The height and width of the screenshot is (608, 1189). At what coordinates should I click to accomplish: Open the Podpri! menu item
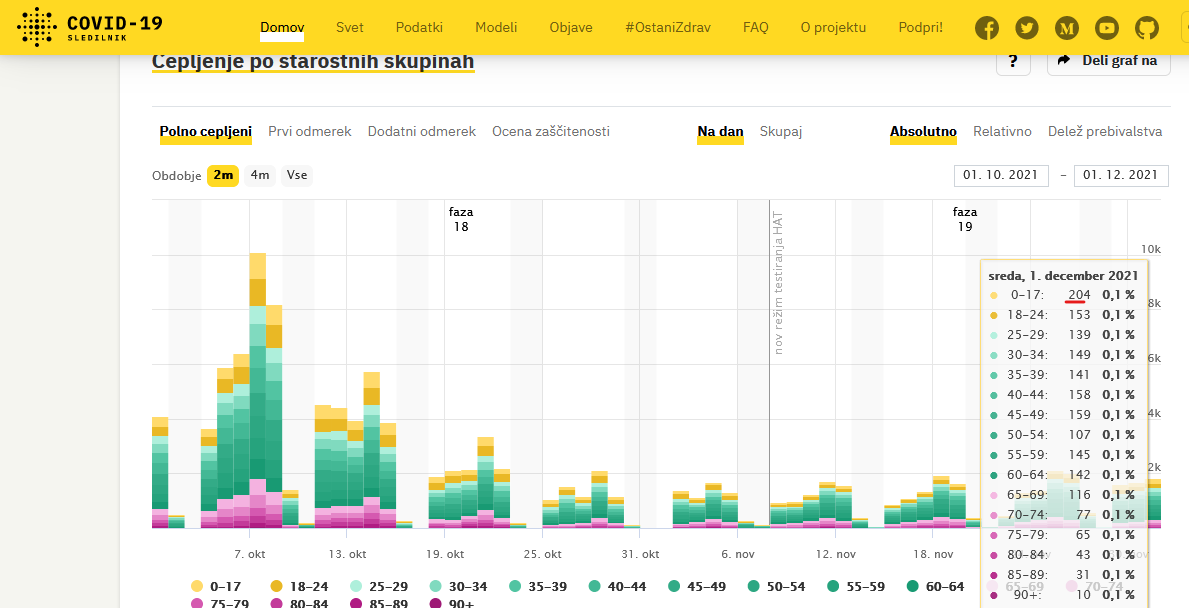(921, 28)
